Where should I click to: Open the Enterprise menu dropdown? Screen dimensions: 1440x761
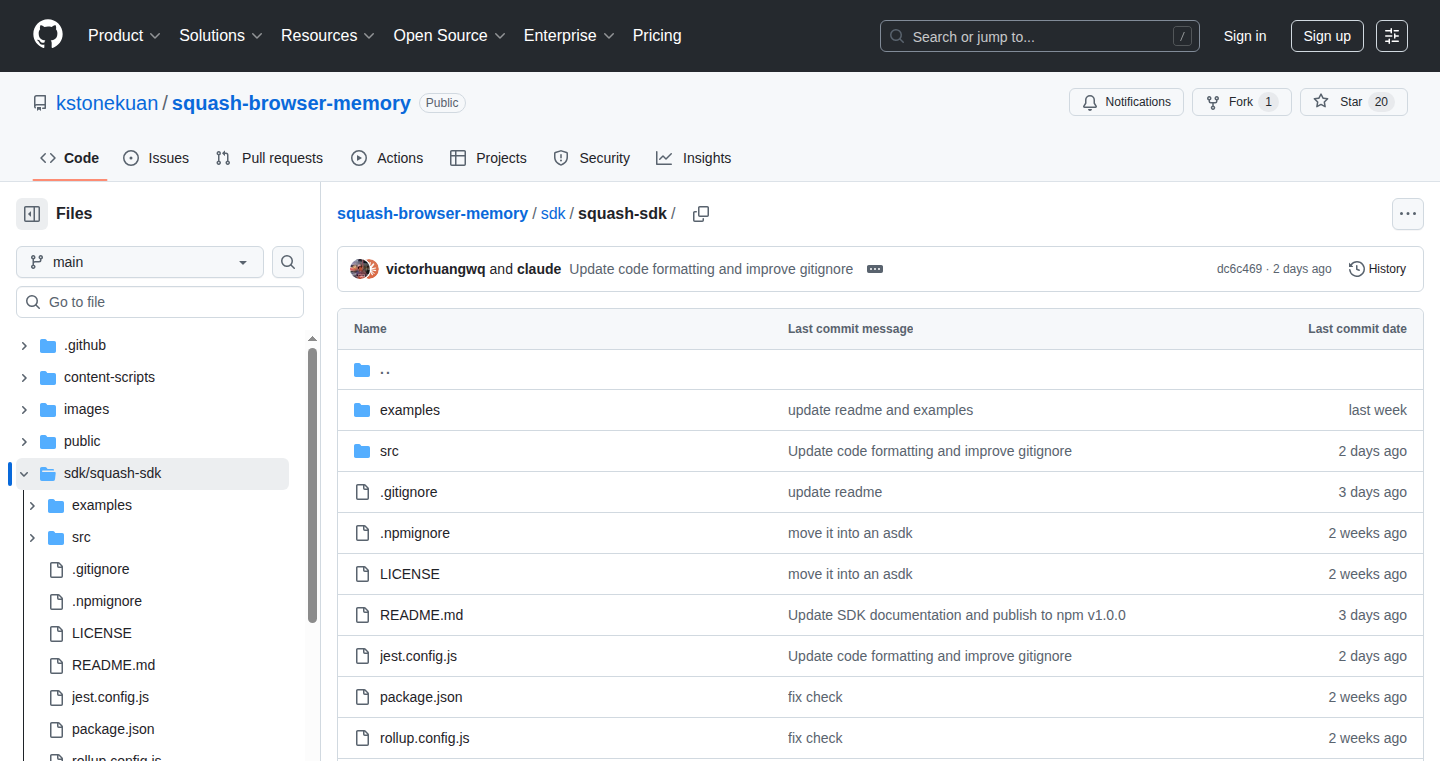pos(569,36)
